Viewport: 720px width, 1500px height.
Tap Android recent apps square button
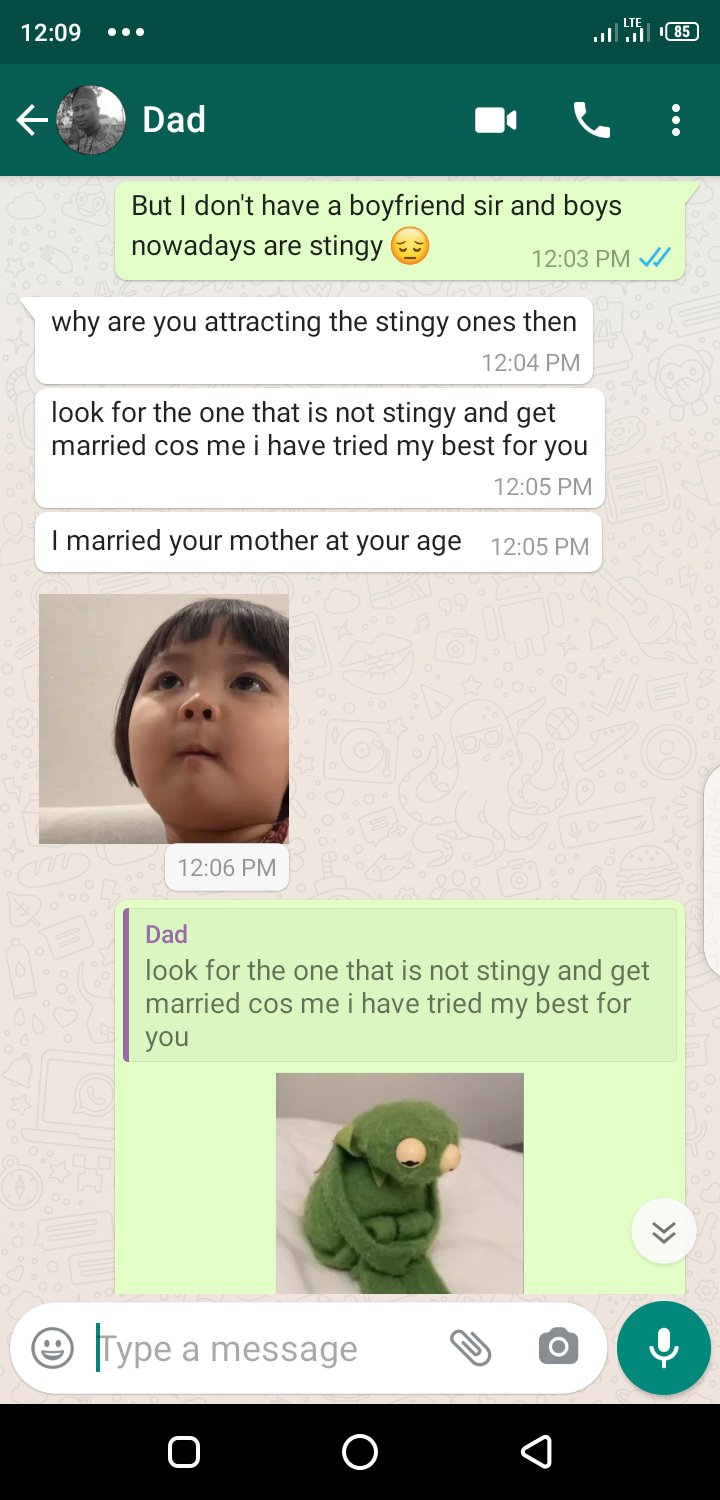point(184,1452)
